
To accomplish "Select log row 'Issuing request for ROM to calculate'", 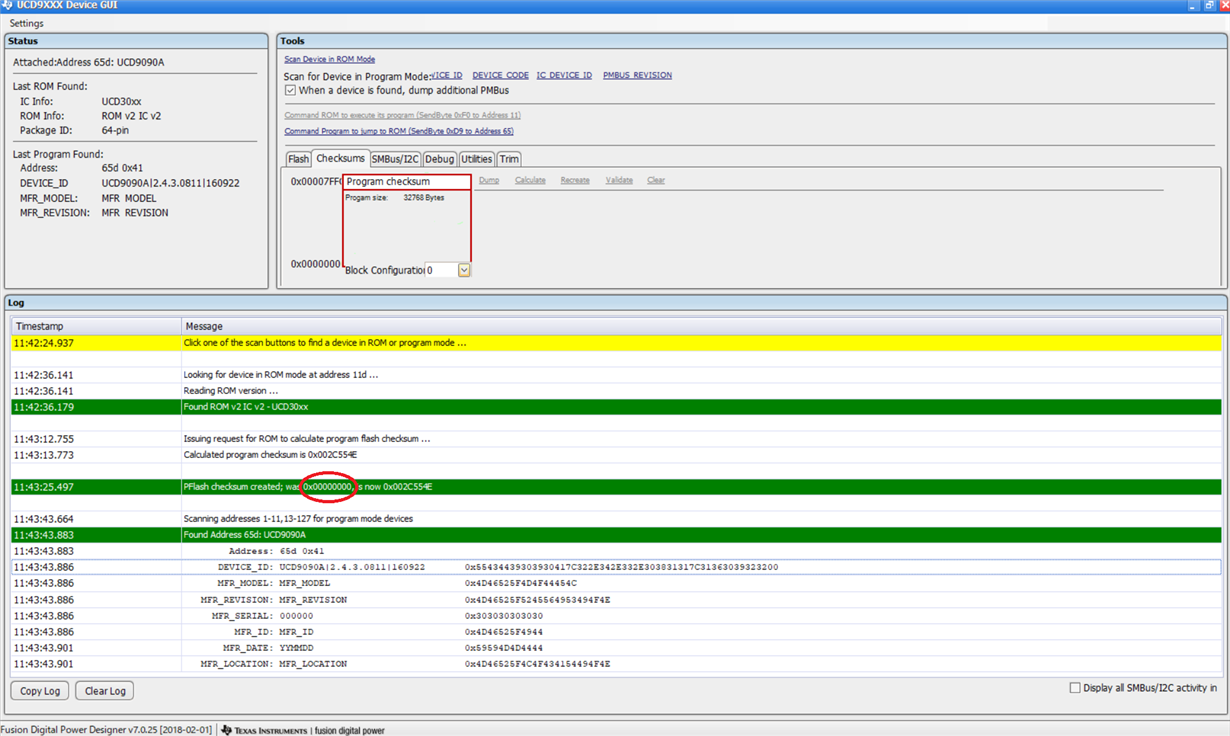I will click(x=616, y=439).
